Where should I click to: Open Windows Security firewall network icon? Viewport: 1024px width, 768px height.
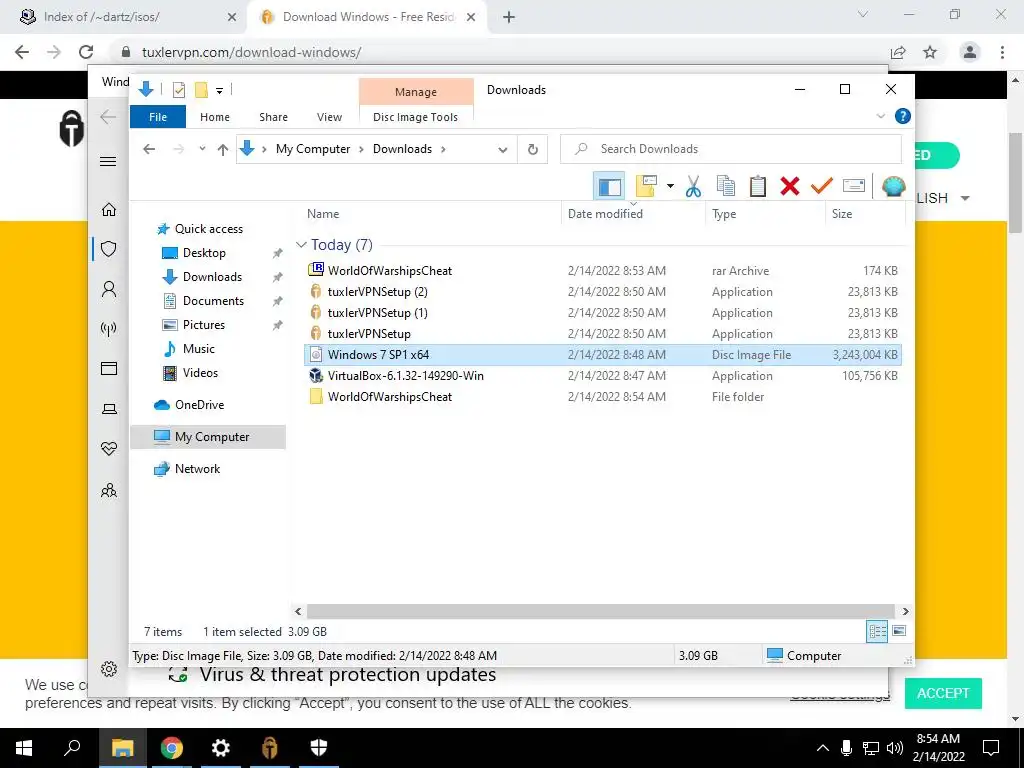click(109, 328)
